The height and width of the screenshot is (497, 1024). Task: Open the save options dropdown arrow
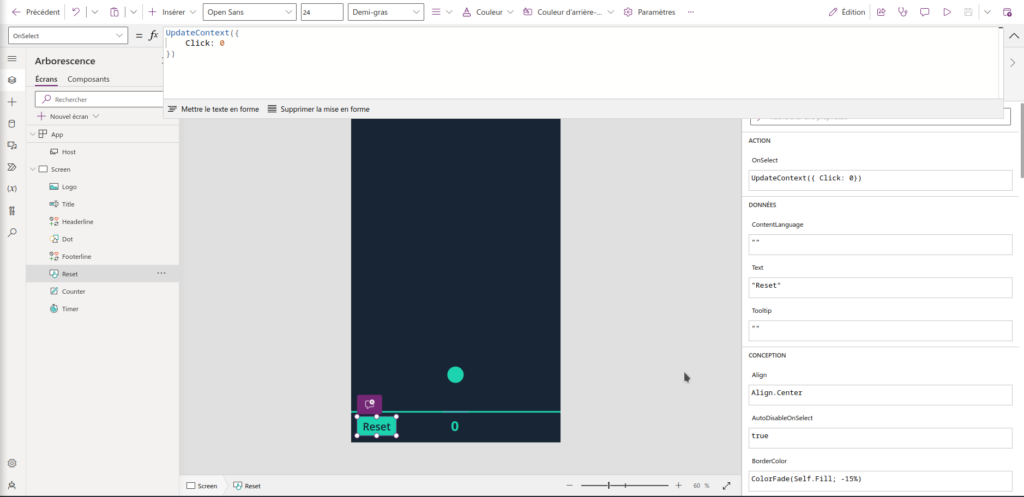pyautogui.click(x=987, y=12)
